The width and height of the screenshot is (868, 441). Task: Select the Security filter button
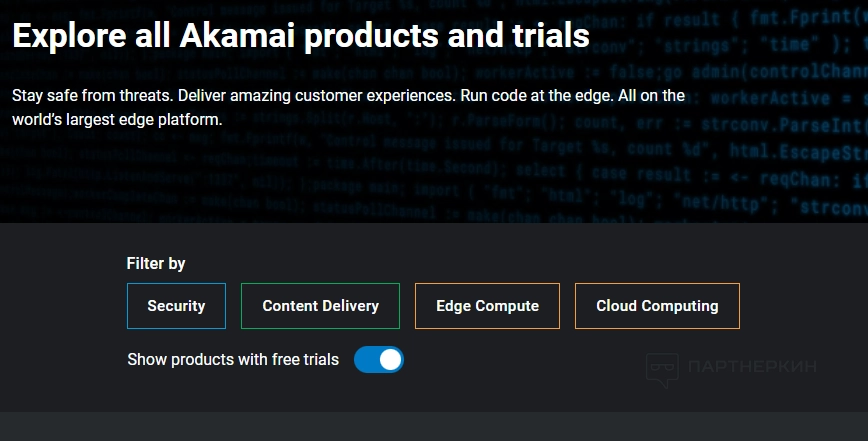[x=176, y=306]
